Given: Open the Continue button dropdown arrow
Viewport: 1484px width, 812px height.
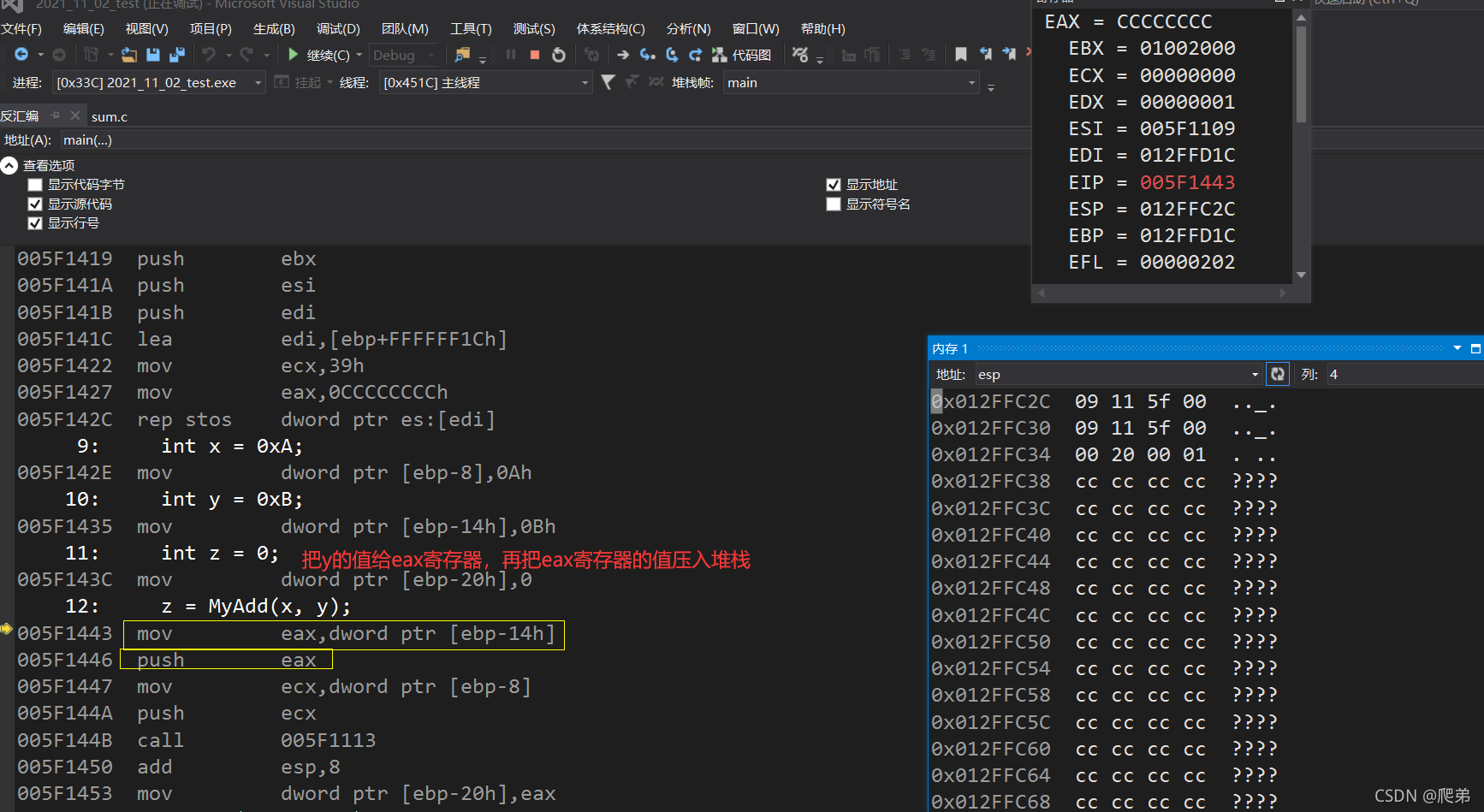Looking at the screenshot, I should pos(359,55).
